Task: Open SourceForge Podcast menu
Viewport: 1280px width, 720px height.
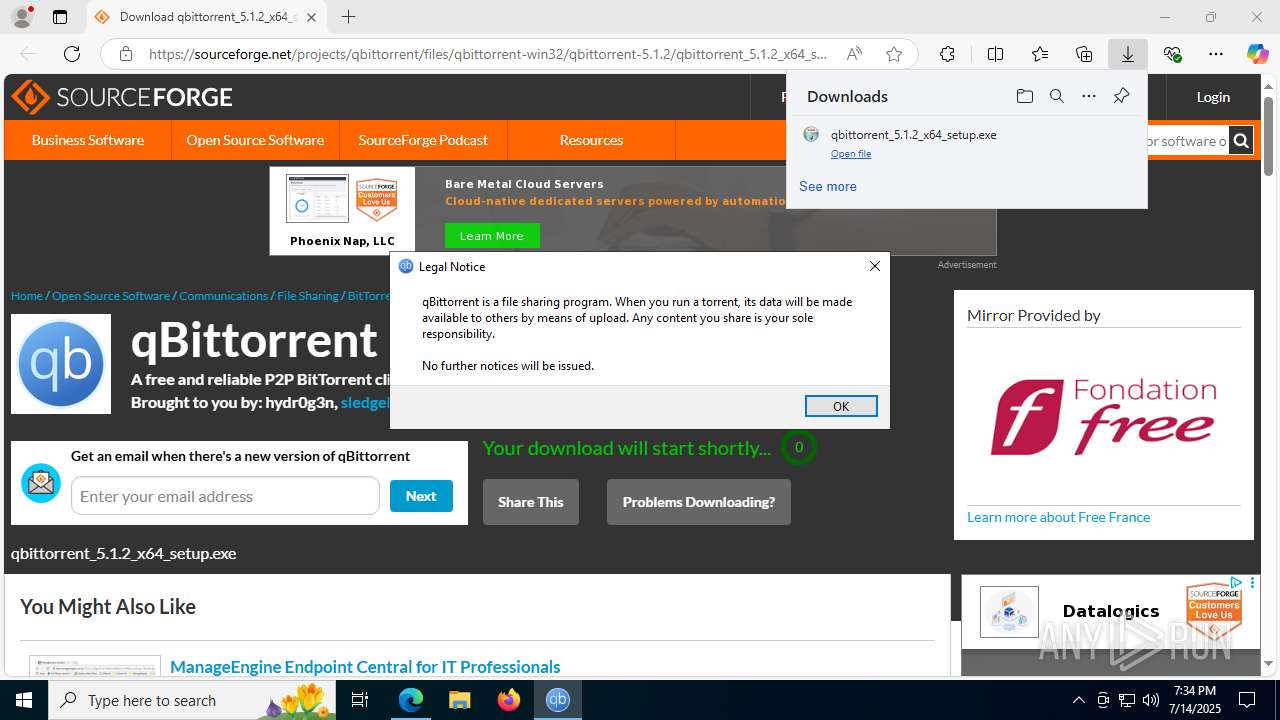Action: (423, 140)
